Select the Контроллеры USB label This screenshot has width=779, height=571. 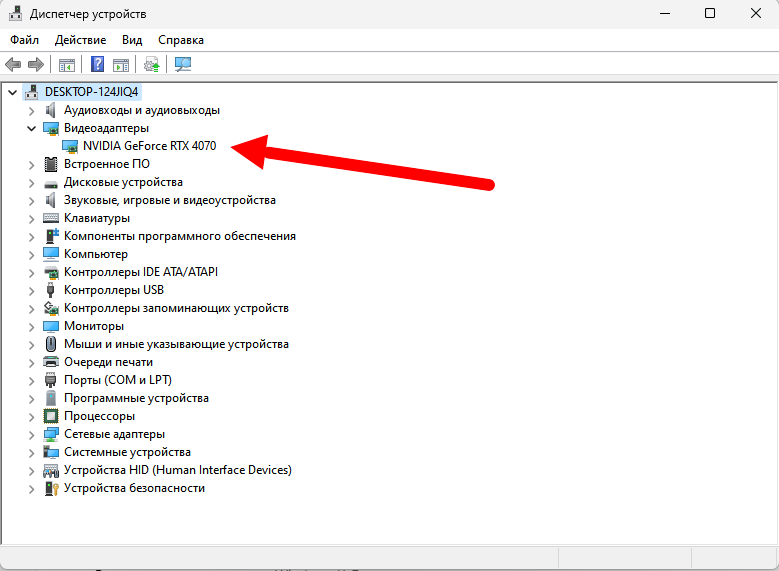click(114, 290)
